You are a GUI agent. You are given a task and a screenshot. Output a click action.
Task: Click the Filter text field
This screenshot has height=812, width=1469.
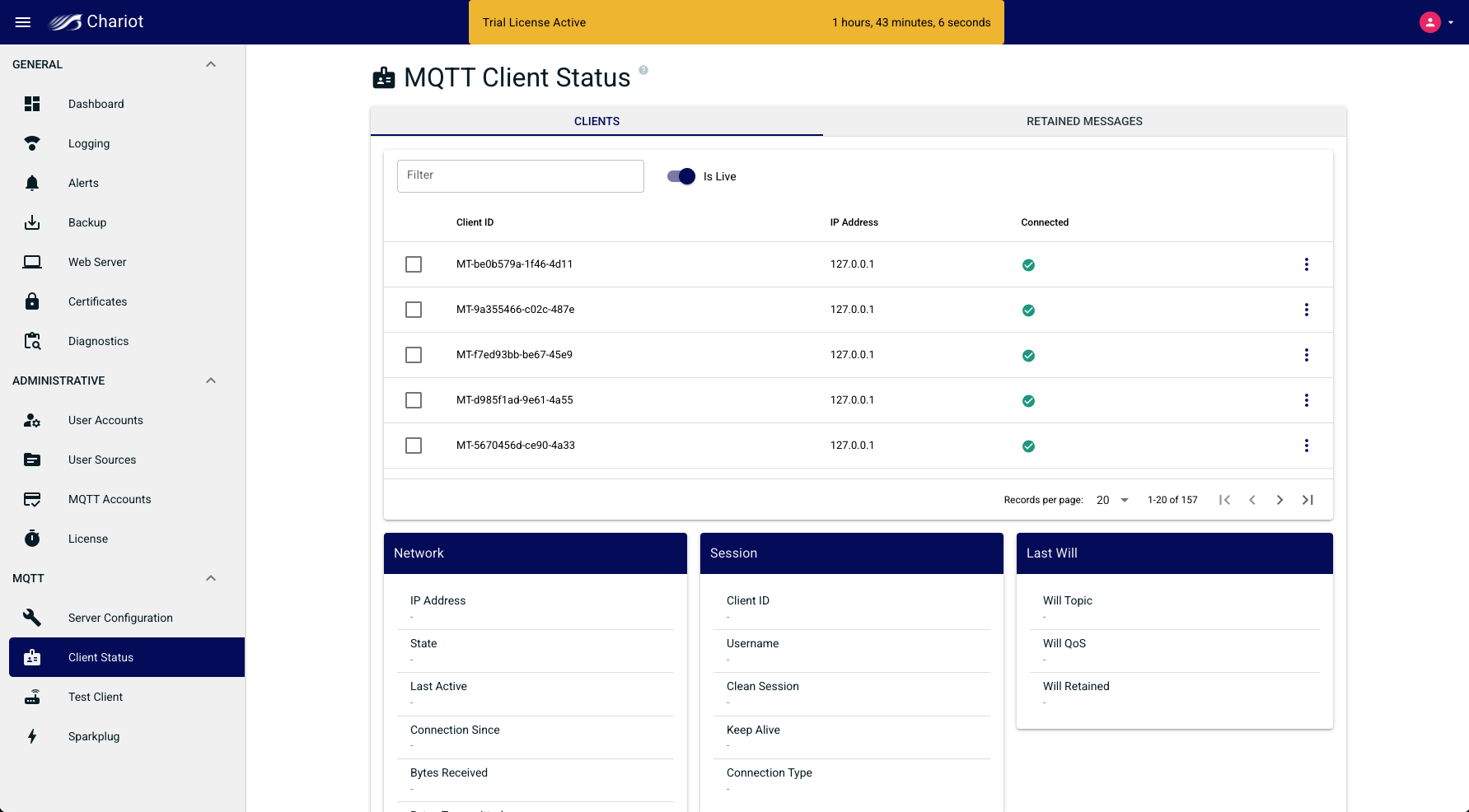point(520,176)
